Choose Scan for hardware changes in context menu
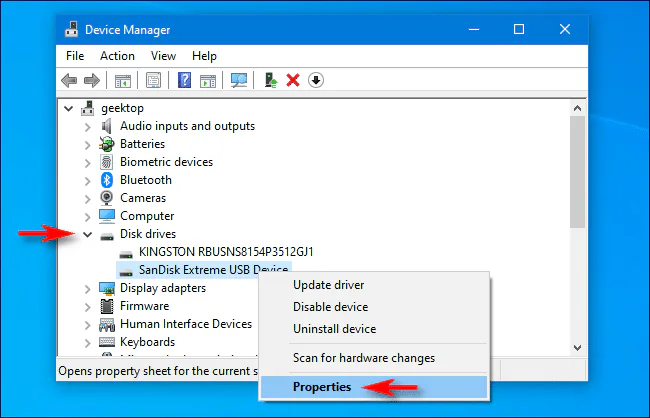The image size is (650, 418). click(x=374, y=358)
